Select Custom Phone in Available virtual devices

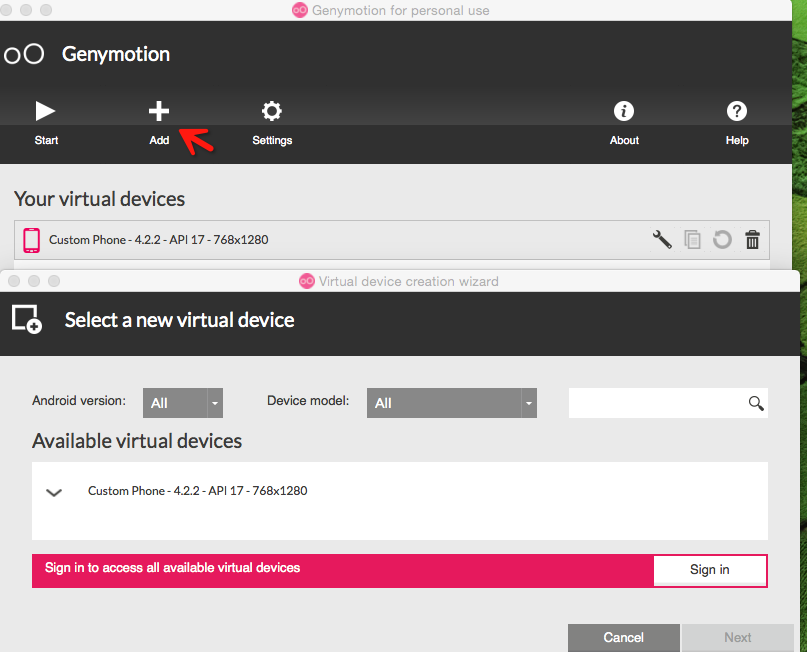[399, 490]
